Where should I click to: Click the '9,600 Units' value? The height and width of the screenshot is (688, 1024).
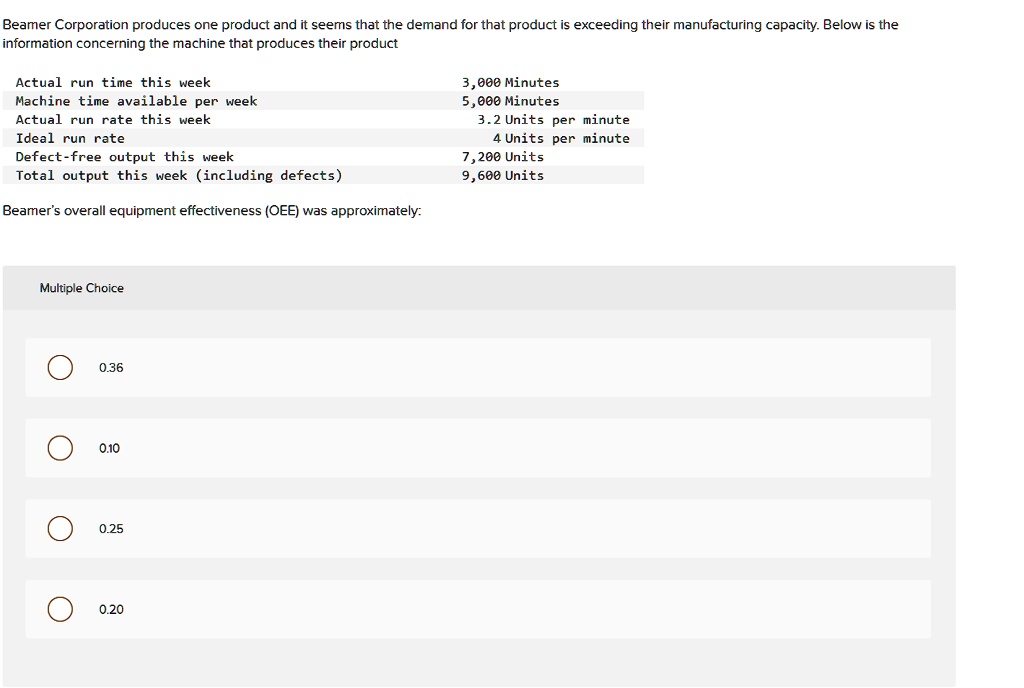(503, 176)
